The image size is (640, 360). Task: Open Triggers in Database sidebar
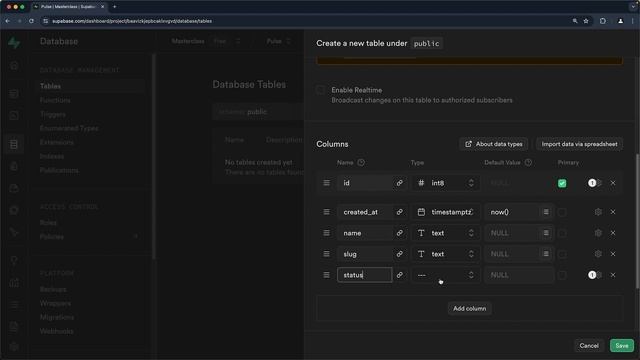click(53, 114)
